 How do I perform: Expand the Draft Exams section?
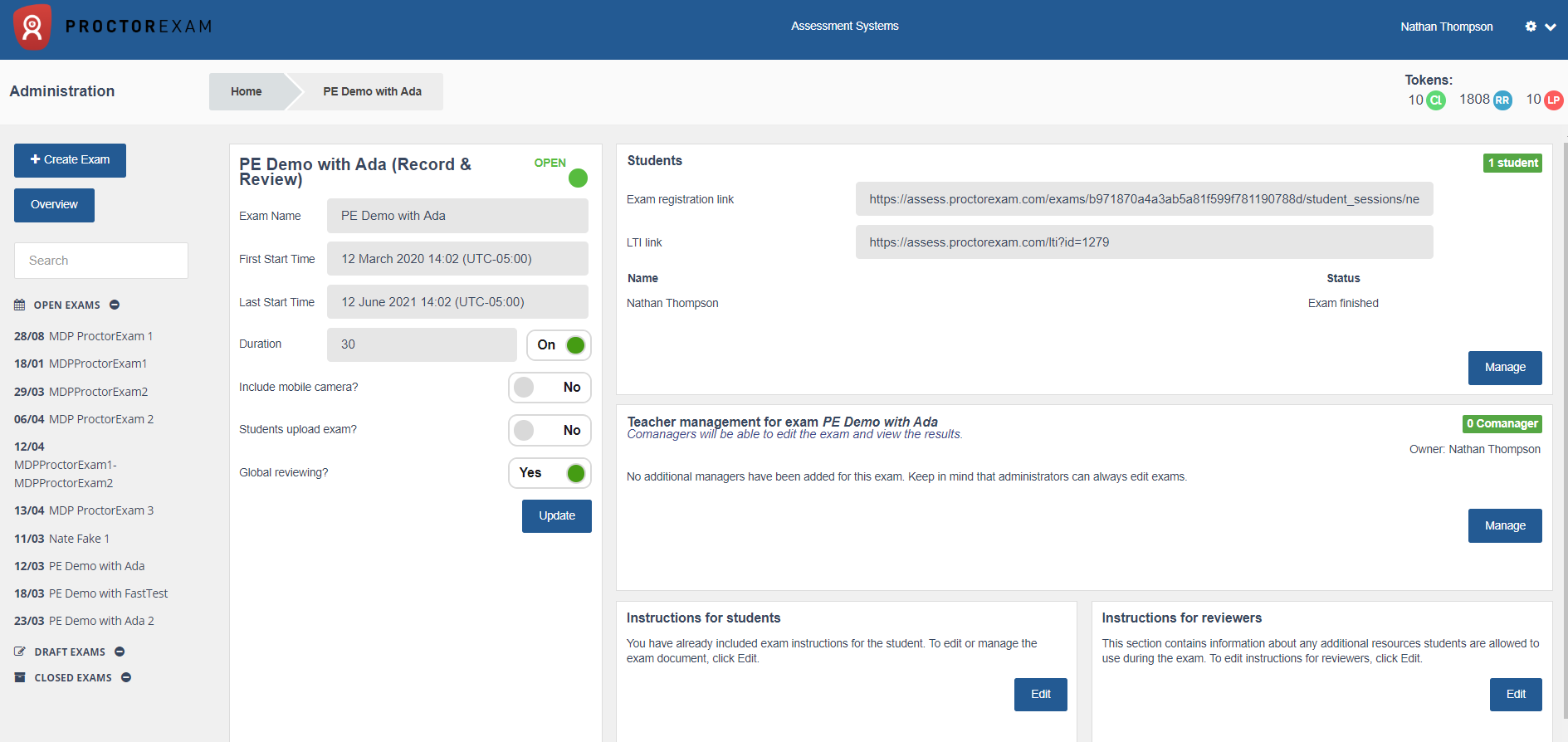click(x=120, y=652)
